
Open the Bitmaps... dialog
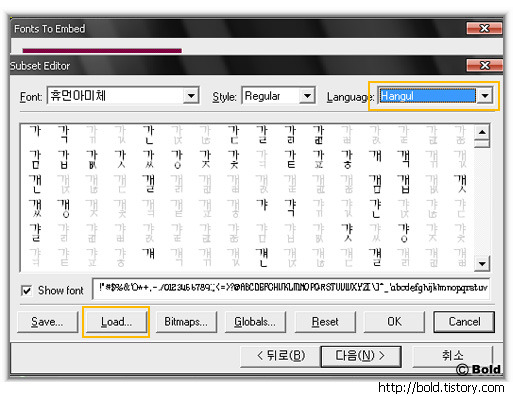186,322
